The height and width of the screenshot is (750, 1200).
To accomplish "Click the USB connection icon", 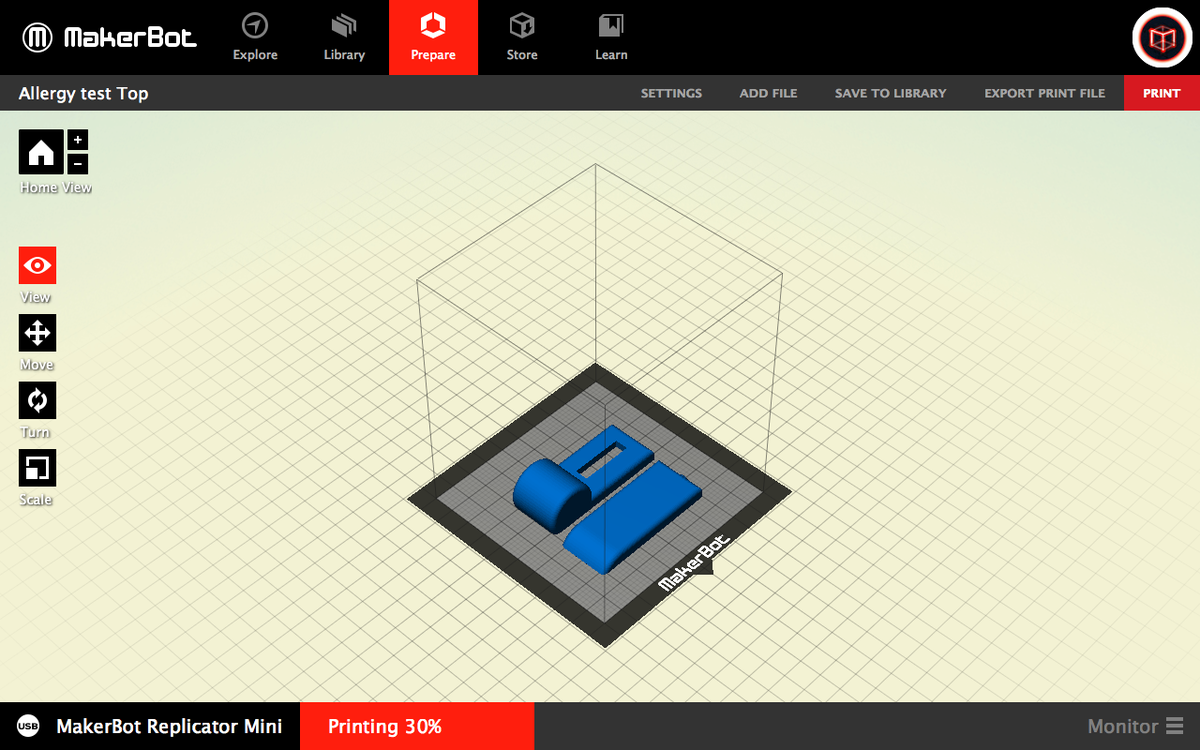I will (28, 727).
